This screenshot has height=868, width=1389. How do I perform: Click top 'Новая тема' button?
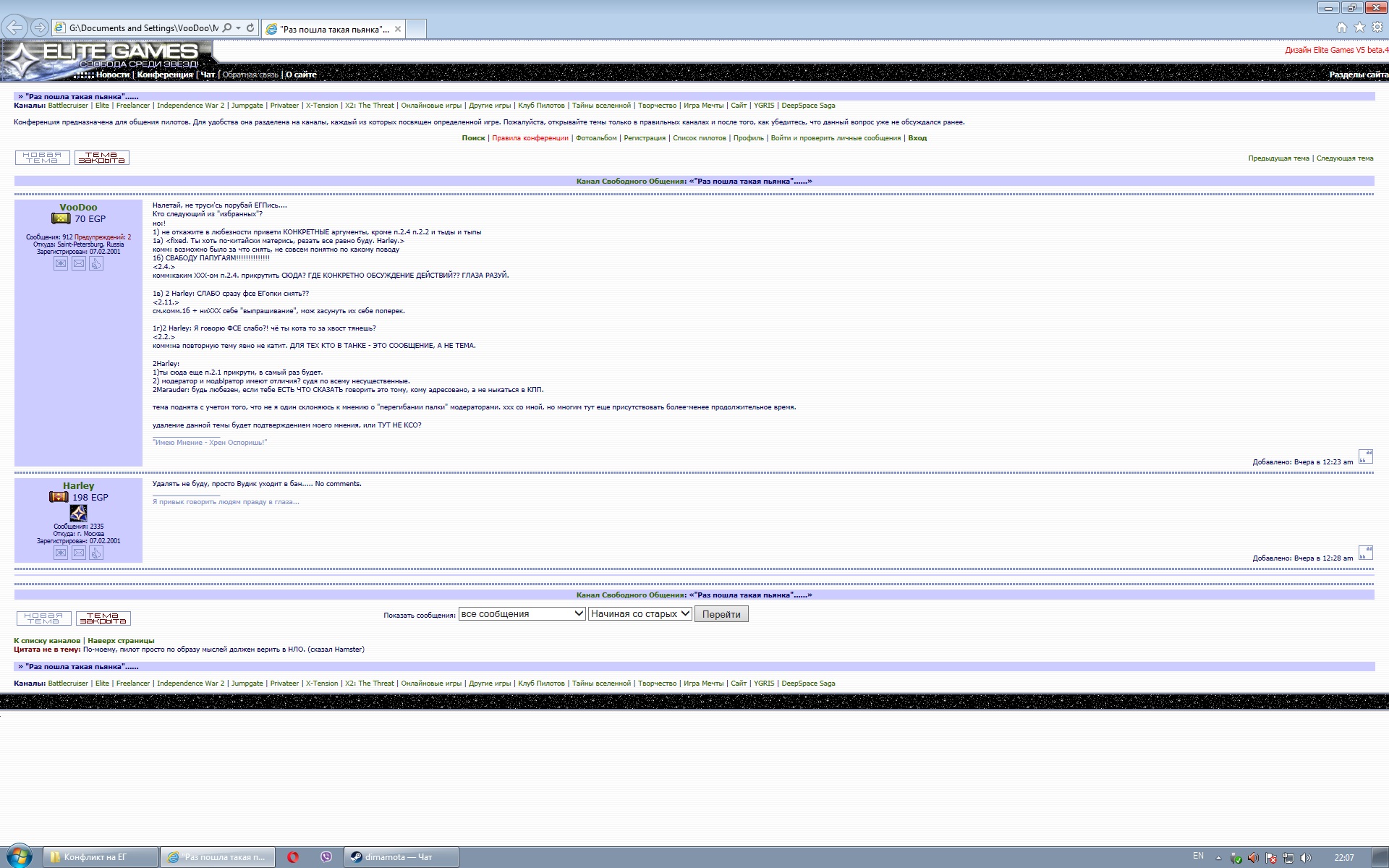tap(42, 158)
